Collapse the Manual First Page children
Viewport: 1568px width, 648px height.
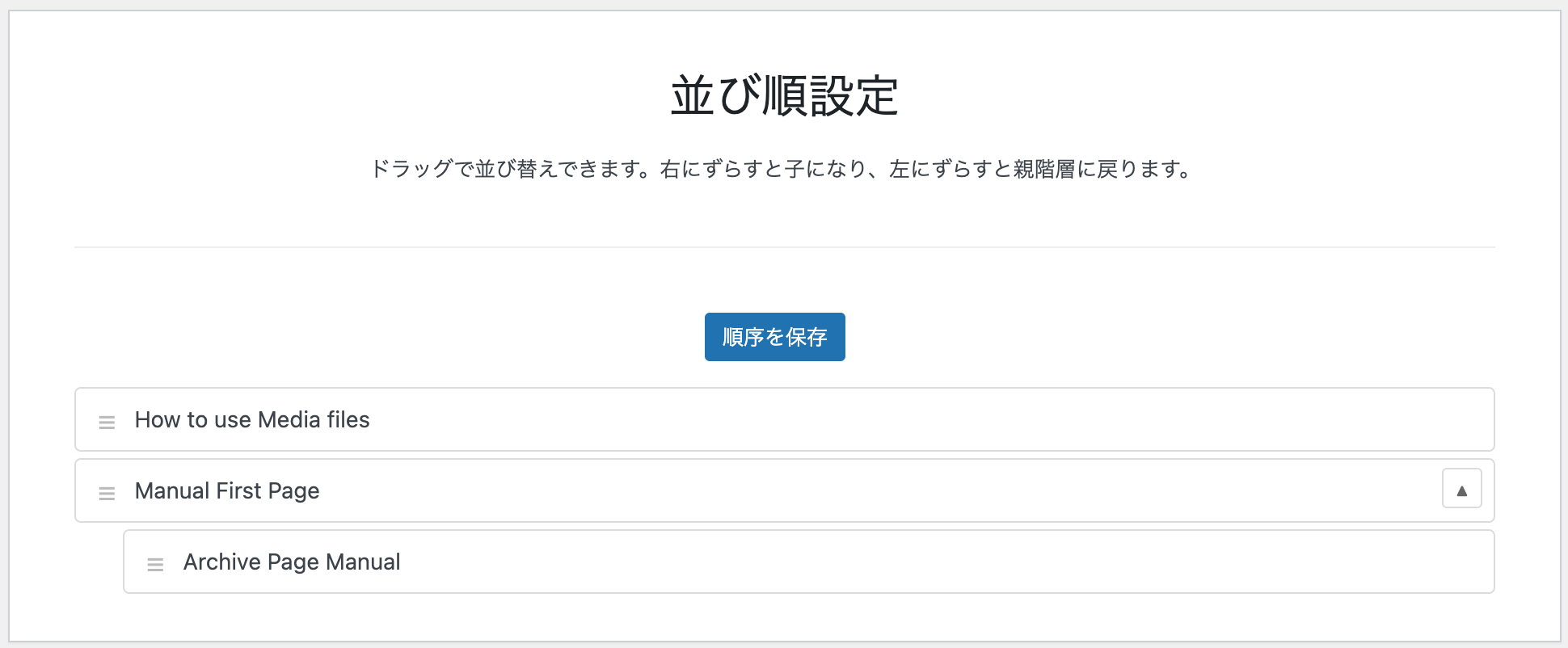pos(1461,490)
